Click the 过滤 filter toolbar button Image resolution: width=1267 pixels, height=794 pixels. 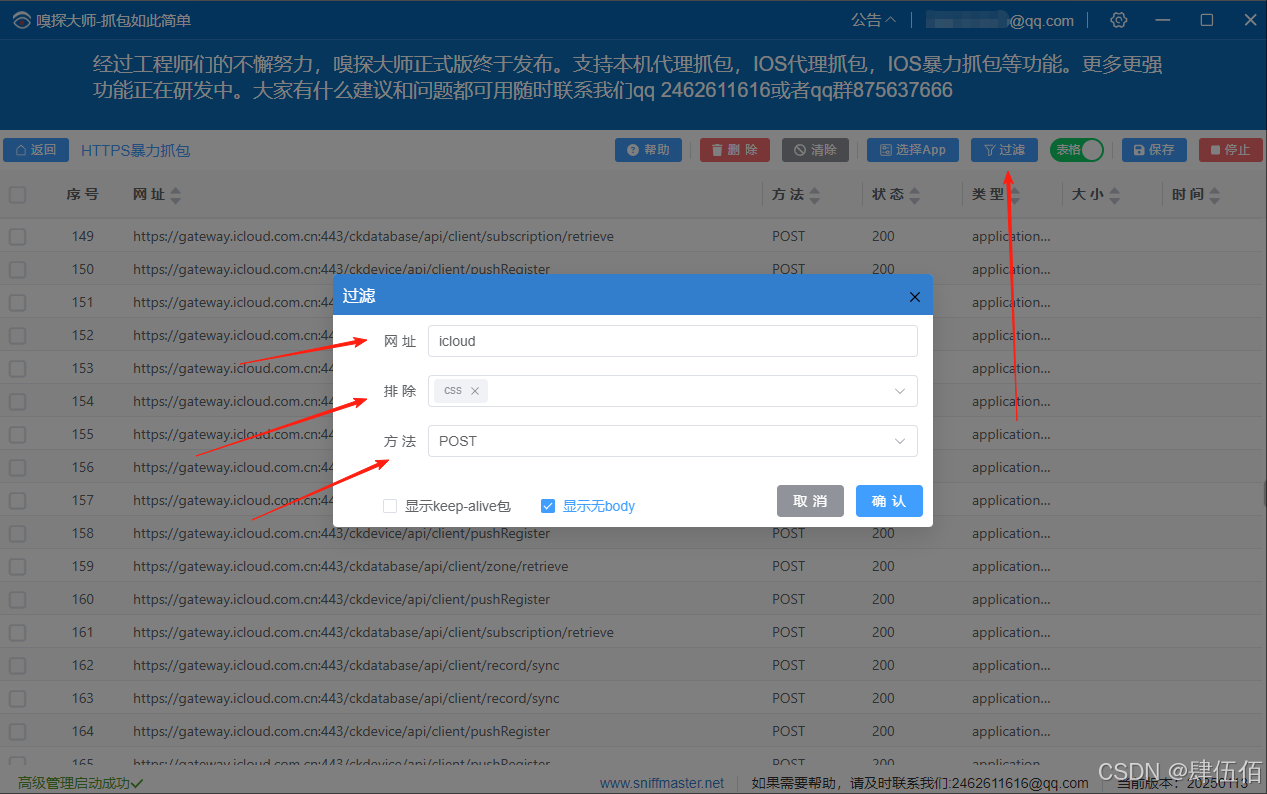pyautogui.click(x=1004, y=150)
